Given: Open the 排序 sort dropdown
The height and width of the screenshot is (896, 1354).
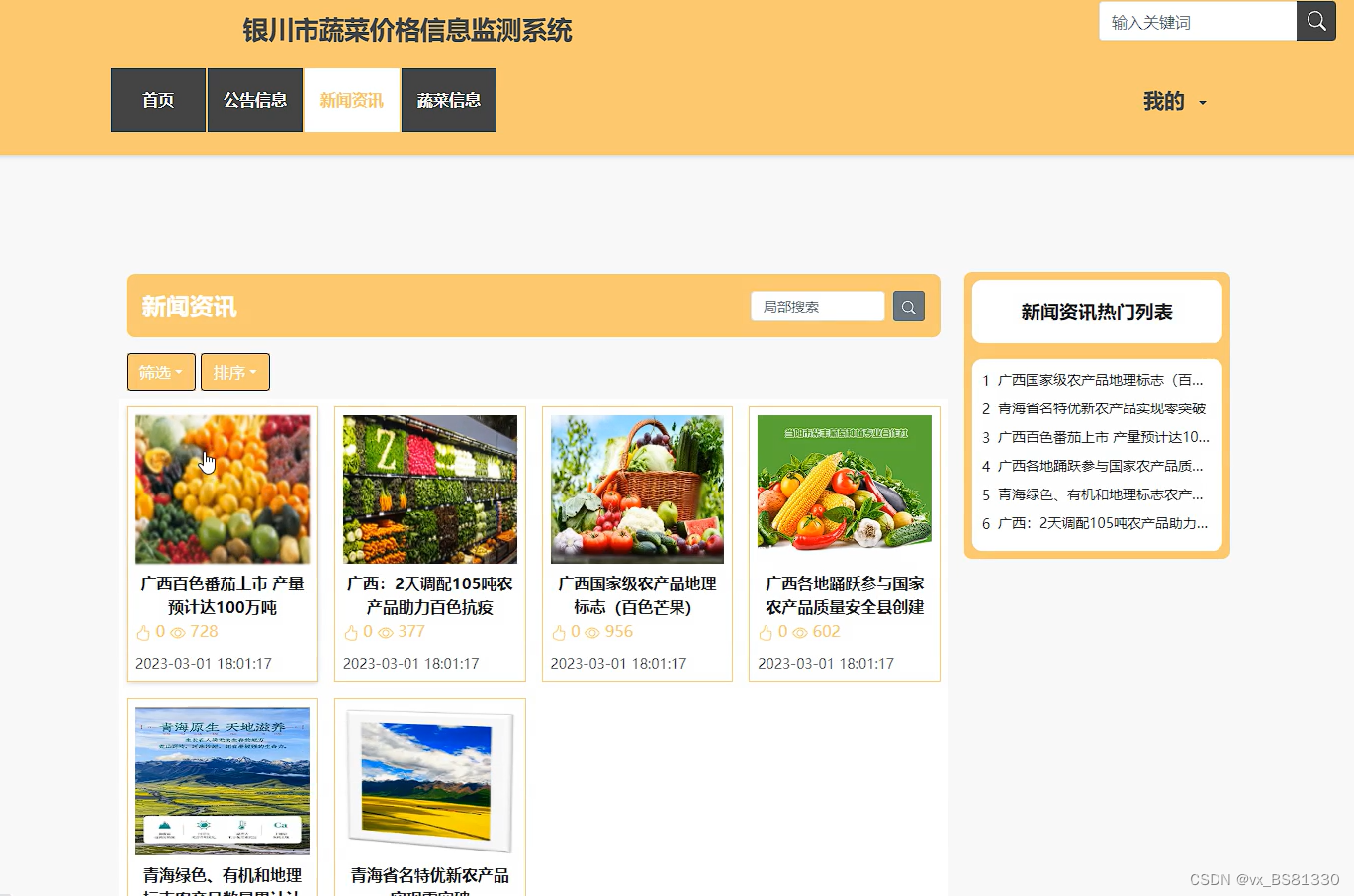Looking at the screenshot, I should (235, 372).
